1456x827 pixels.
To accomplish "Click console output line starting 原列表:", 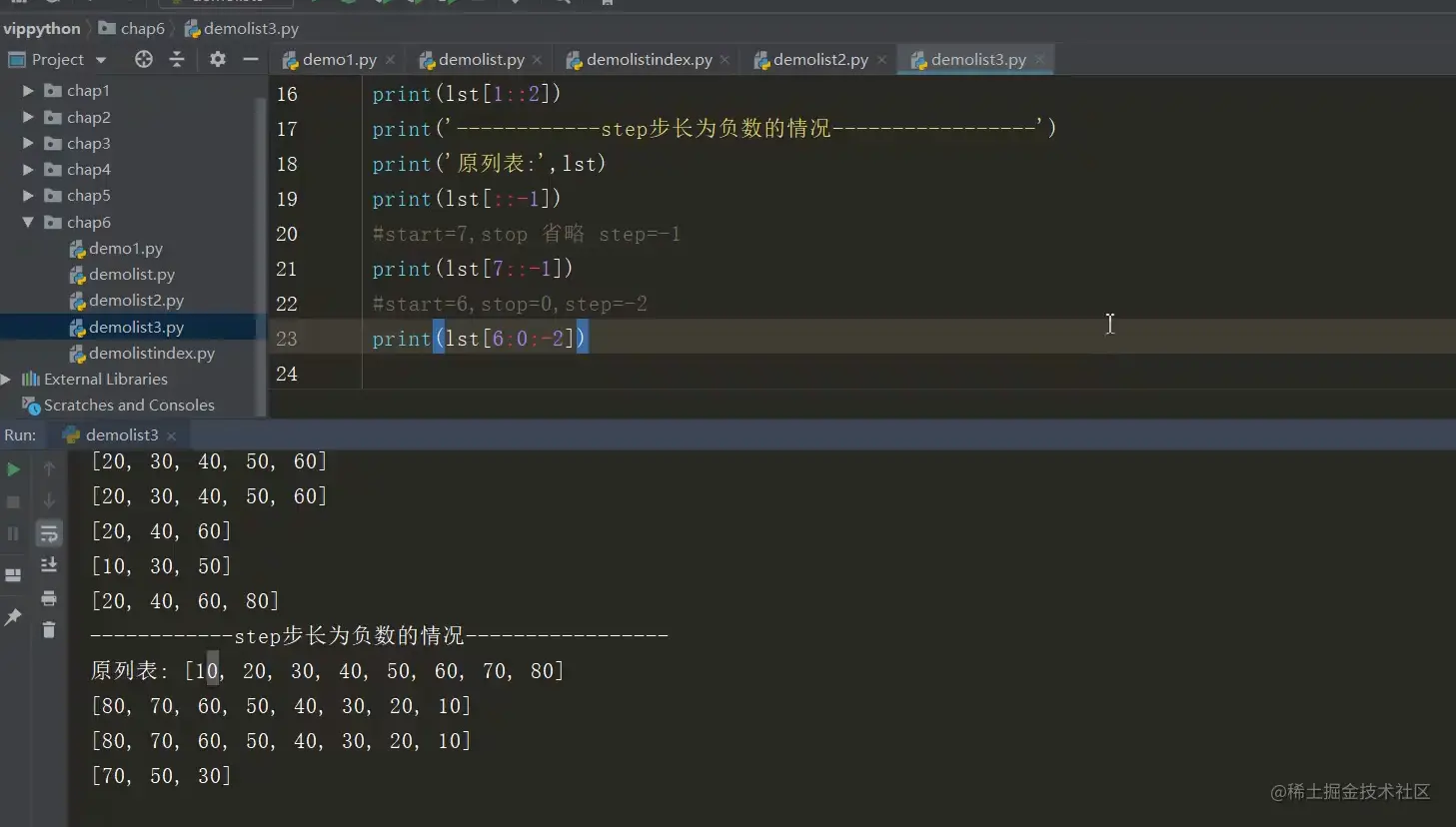I will click(328, 671).
